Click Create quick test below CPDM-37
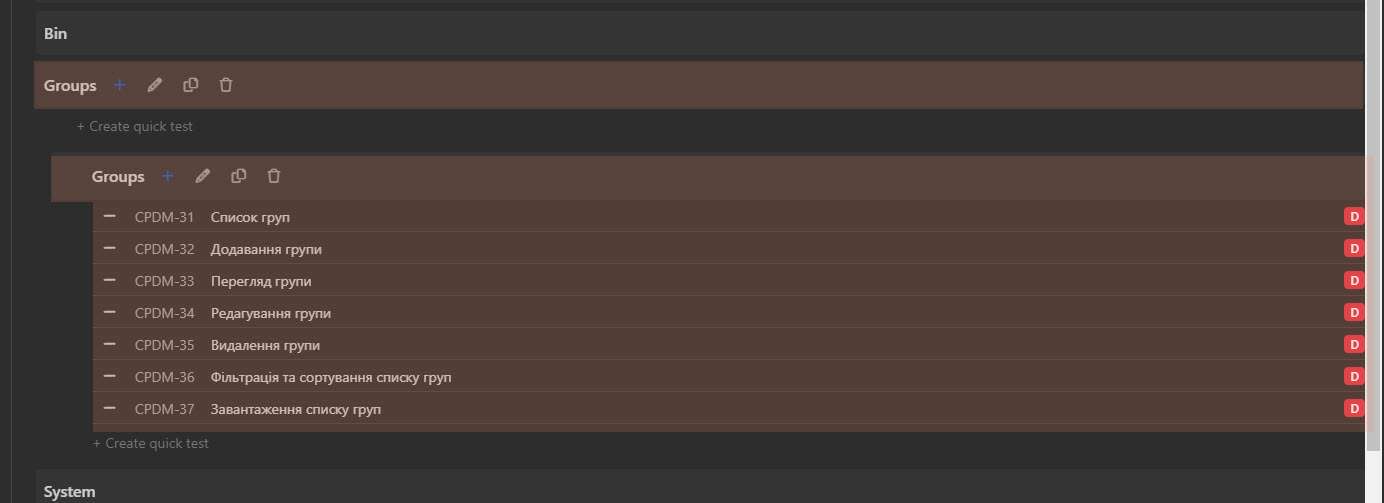1384x503 pixels. pyautogui.click(x=151, y=443)
